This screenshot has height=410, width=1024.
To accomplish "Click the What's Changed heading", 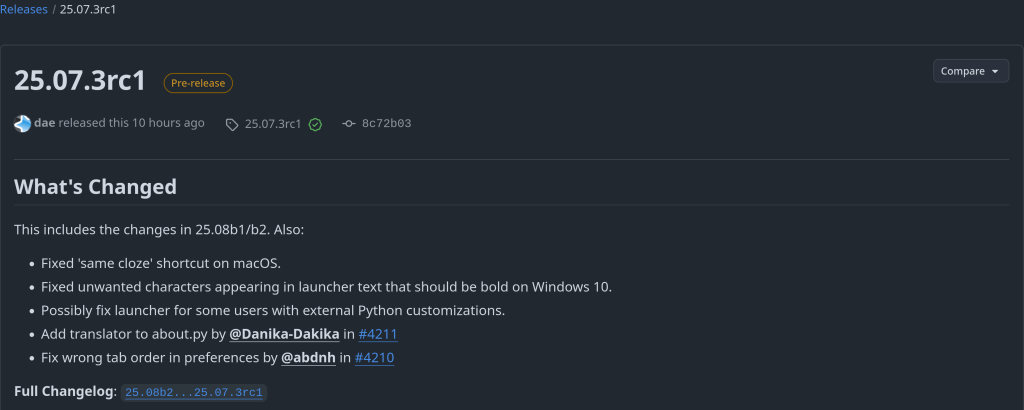I will (95, 187).
